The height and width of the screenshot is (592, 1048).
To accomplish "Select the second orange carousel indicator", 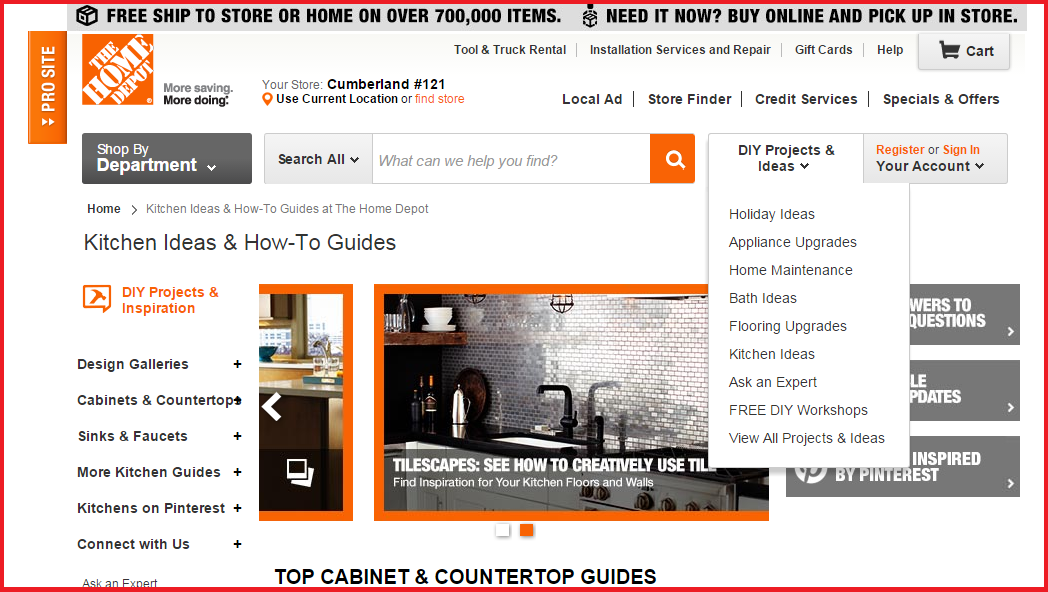I will [526, 530].
